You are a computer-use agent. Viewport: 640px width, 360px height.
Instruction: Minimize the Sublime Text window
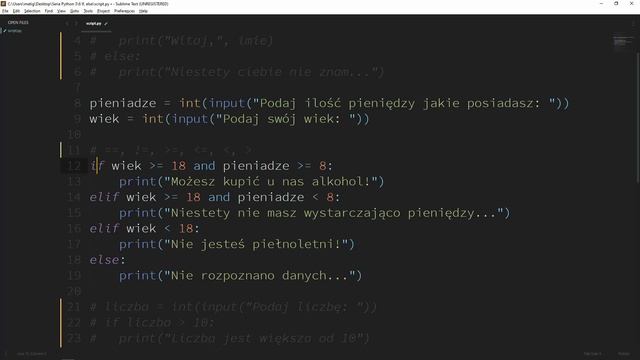point(601,4)
